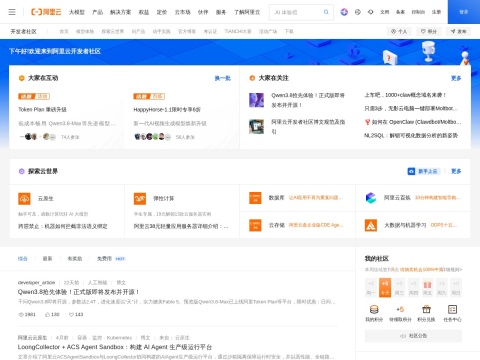Click the highlighted orange 今天 check-in tile
This screenshot has height=360, width=480.
click(385, 288)
